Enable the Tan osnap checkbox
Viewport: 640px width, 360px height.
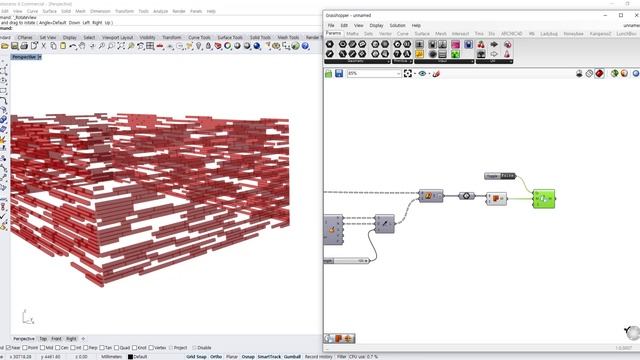[102, 348]
